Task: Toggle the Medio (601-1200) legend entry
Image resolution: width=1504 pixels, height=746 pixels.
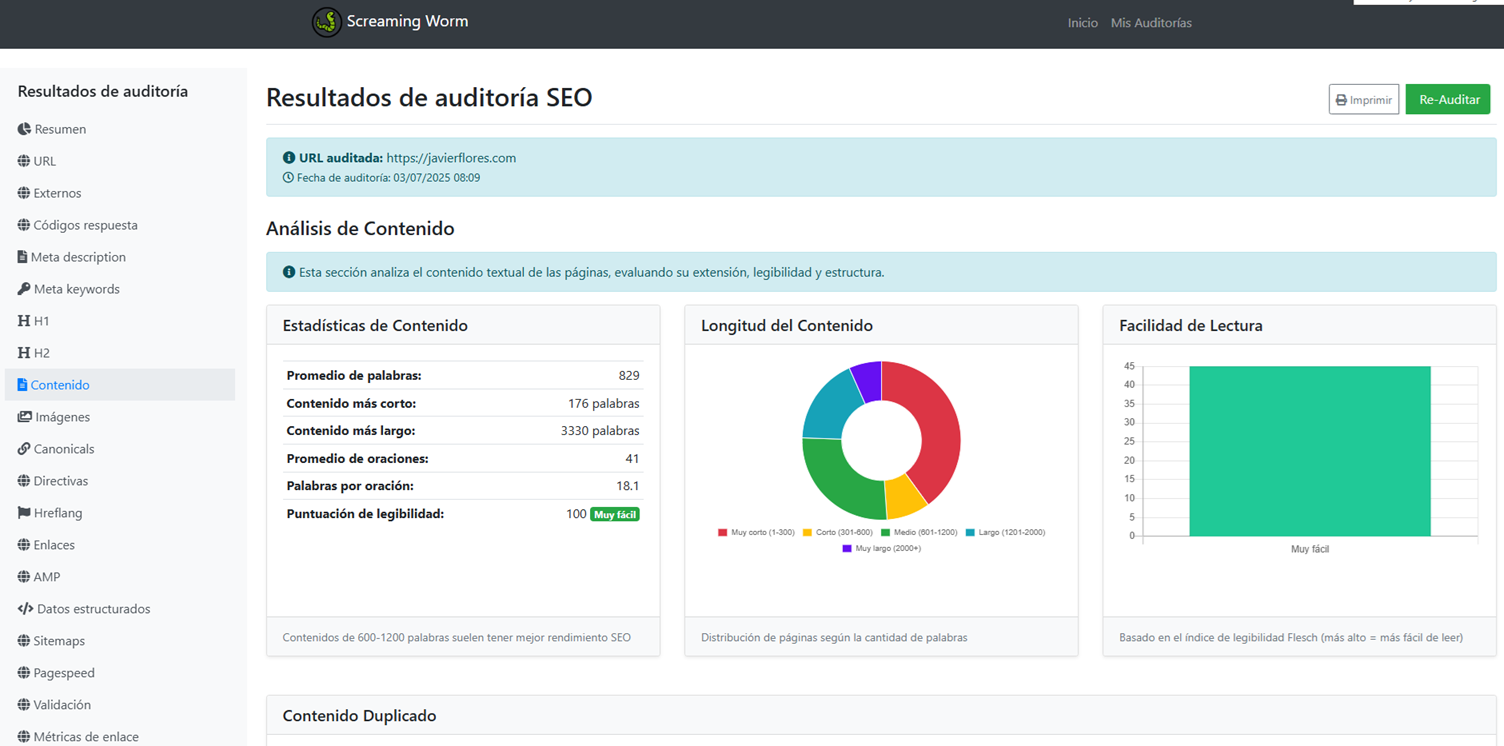Action: pos(919,533)
